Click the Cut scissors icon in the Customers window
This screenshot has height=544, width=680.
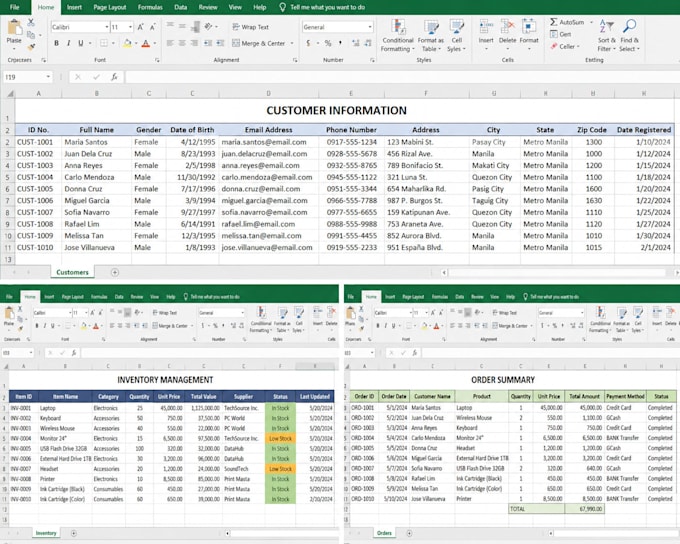click(x=31, y=22)
